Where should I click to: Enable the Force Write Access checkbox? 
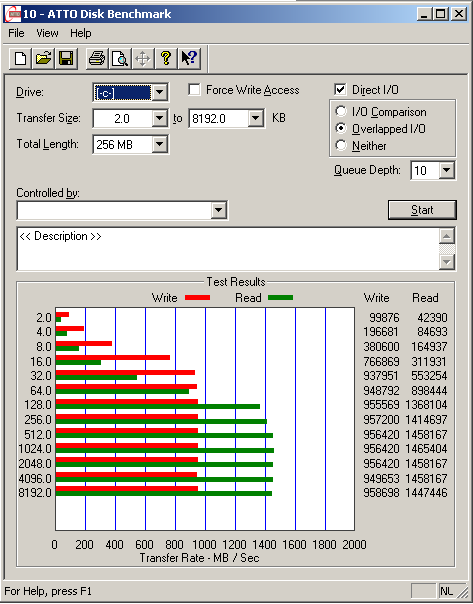(x=195, y=90)
